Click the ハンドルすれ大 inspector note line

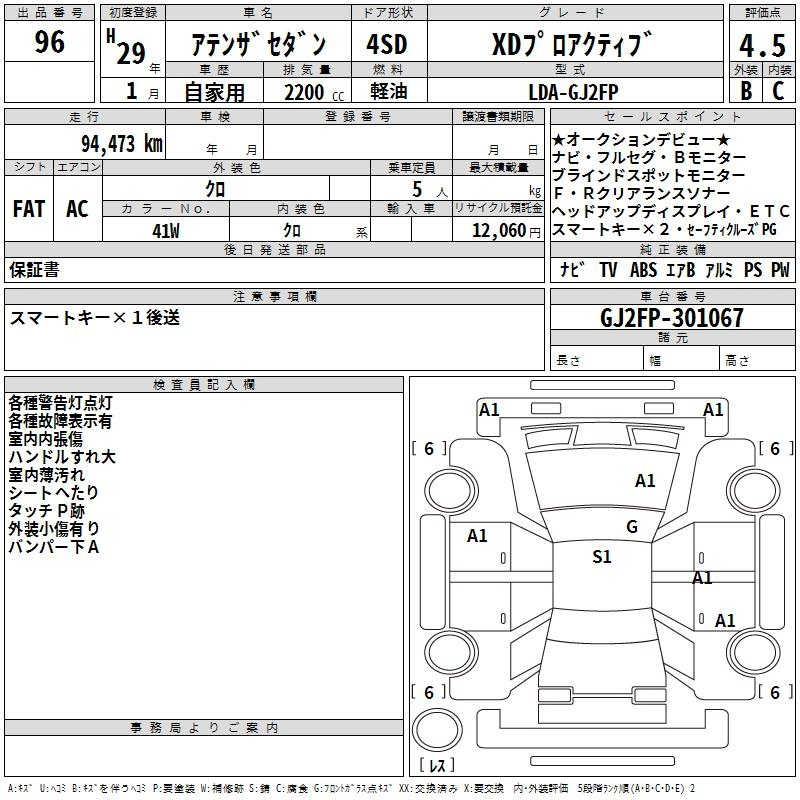pyautogui.click(x=62, y=457)
